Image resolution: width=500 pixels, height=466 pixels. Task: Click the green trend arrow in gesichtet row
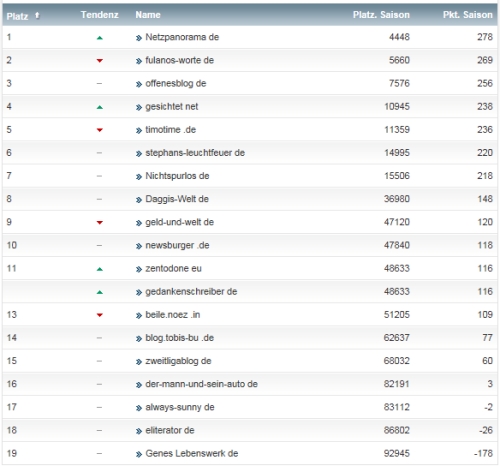tap(99, 107)
